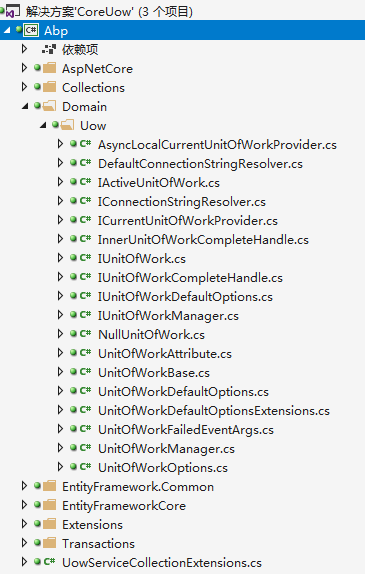Expand the EntityFramework.Common folder
365x574 pixels.
(24, 486)
